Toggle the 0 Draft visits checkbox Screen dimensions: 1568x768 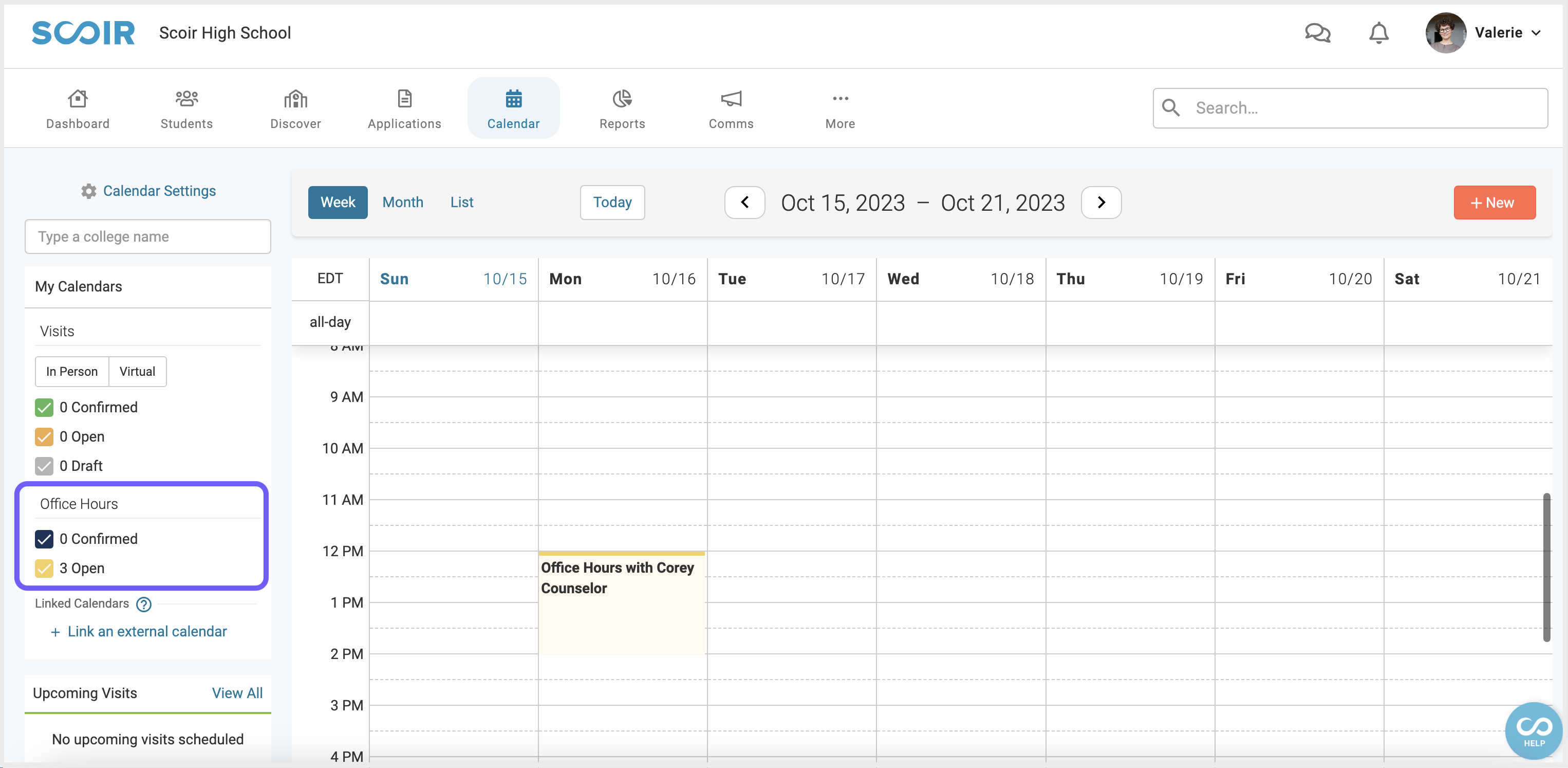click(x=44, y=466)
